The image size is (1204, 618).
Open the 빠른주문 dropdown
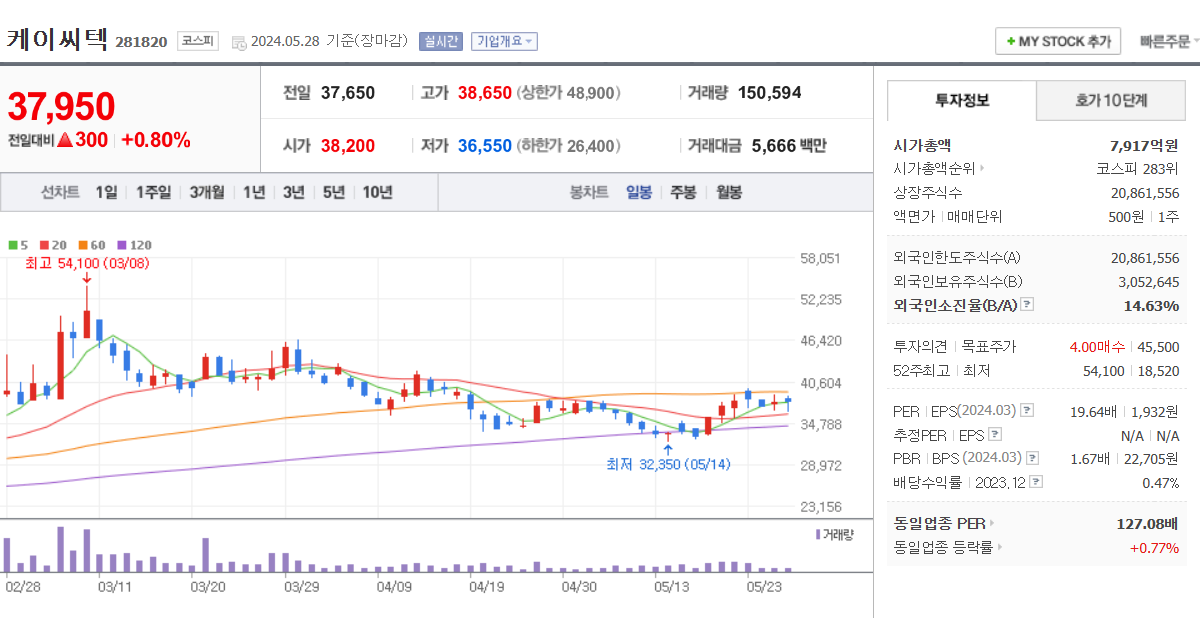(1170, 41)
